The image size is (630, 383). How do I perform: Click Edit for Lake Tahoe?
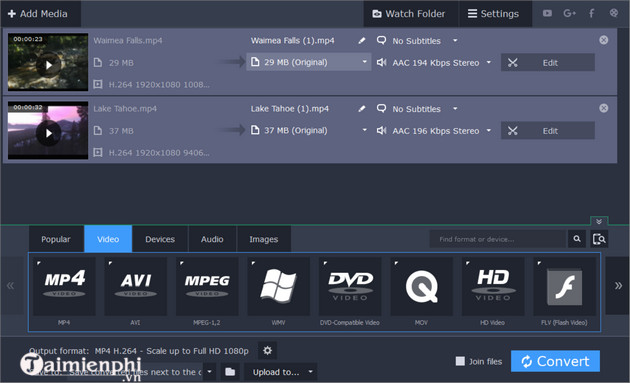(x=548, y=131)
